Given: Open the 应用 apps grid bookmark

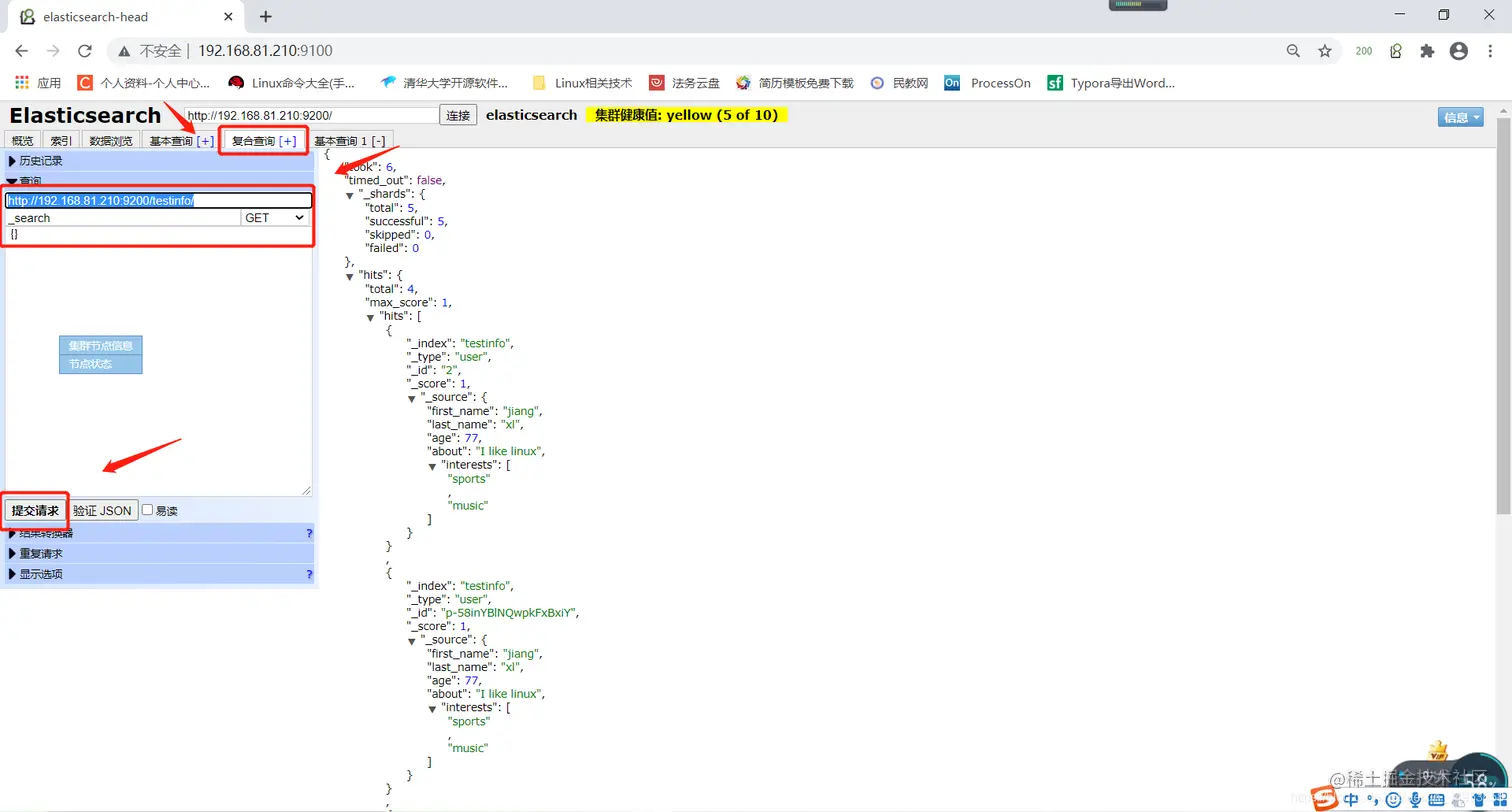Looking at the screenshot, I should [x=38, y=83].
